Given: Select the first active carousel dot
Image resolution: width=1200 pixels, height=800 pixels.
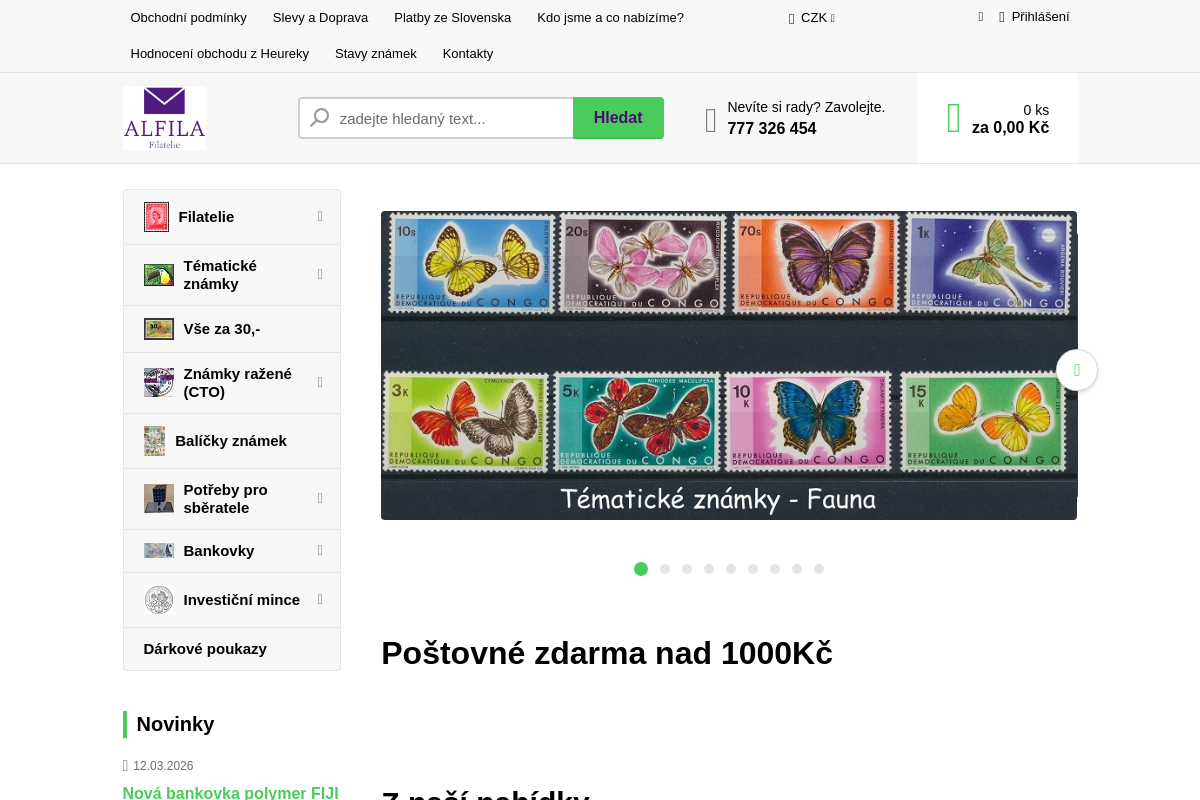Looking at the screenshot, I should (641, 569).
